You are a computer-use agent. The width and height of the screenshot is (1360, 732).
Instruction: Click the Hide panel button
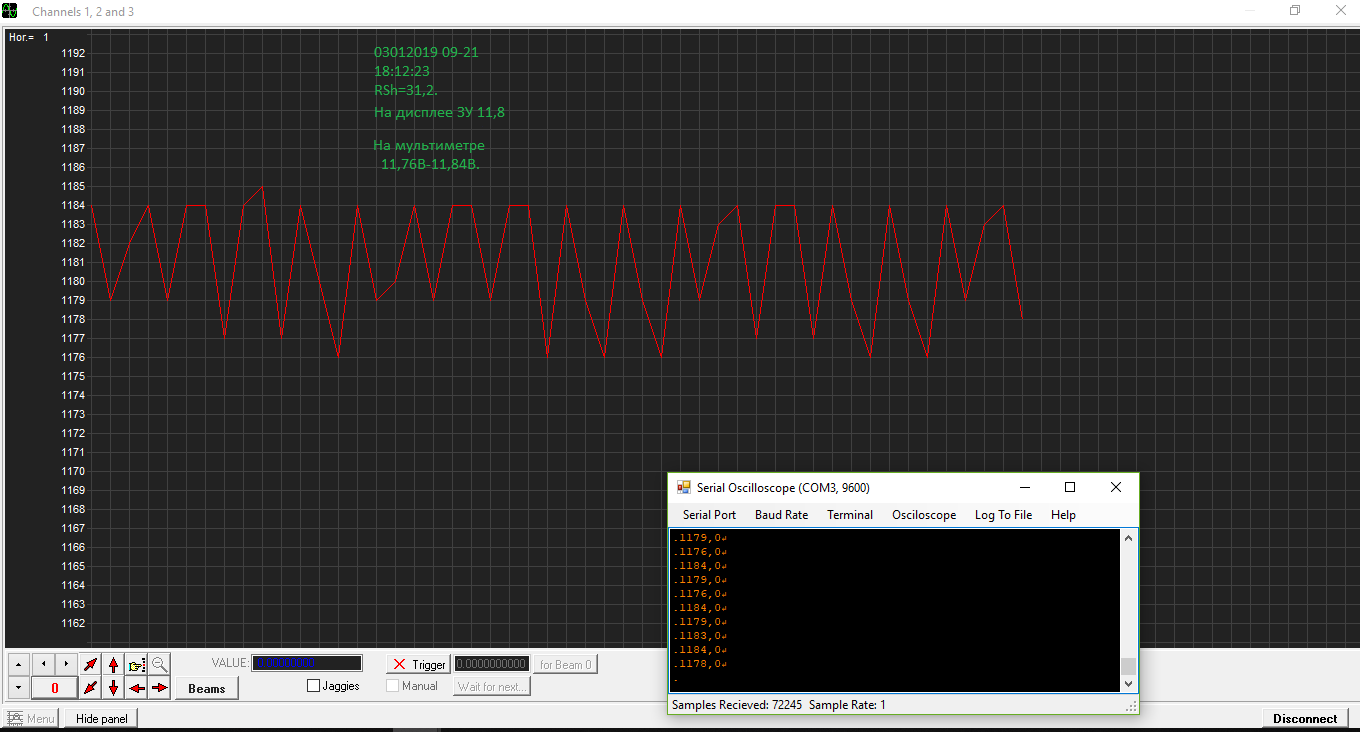tap(101, 718)
